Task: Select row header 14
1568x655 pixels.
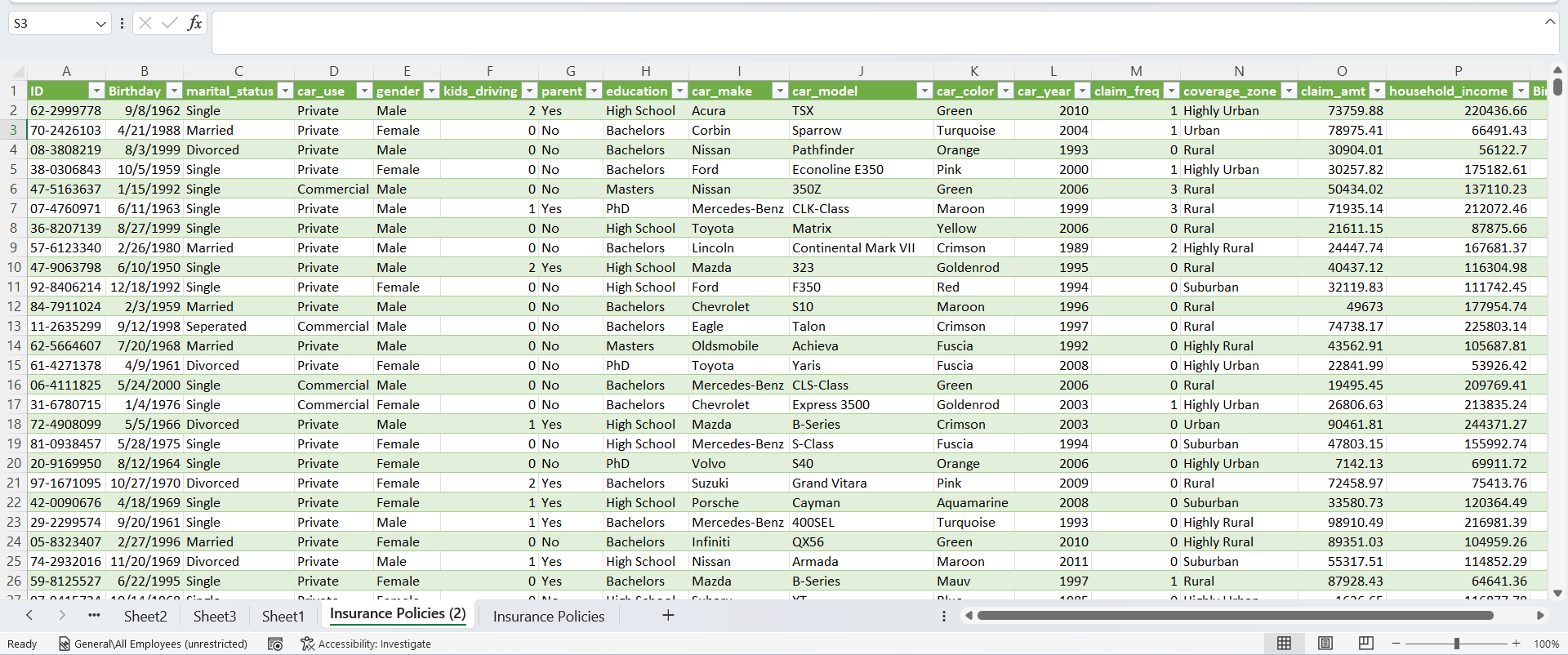Action: tap(13, 345)
